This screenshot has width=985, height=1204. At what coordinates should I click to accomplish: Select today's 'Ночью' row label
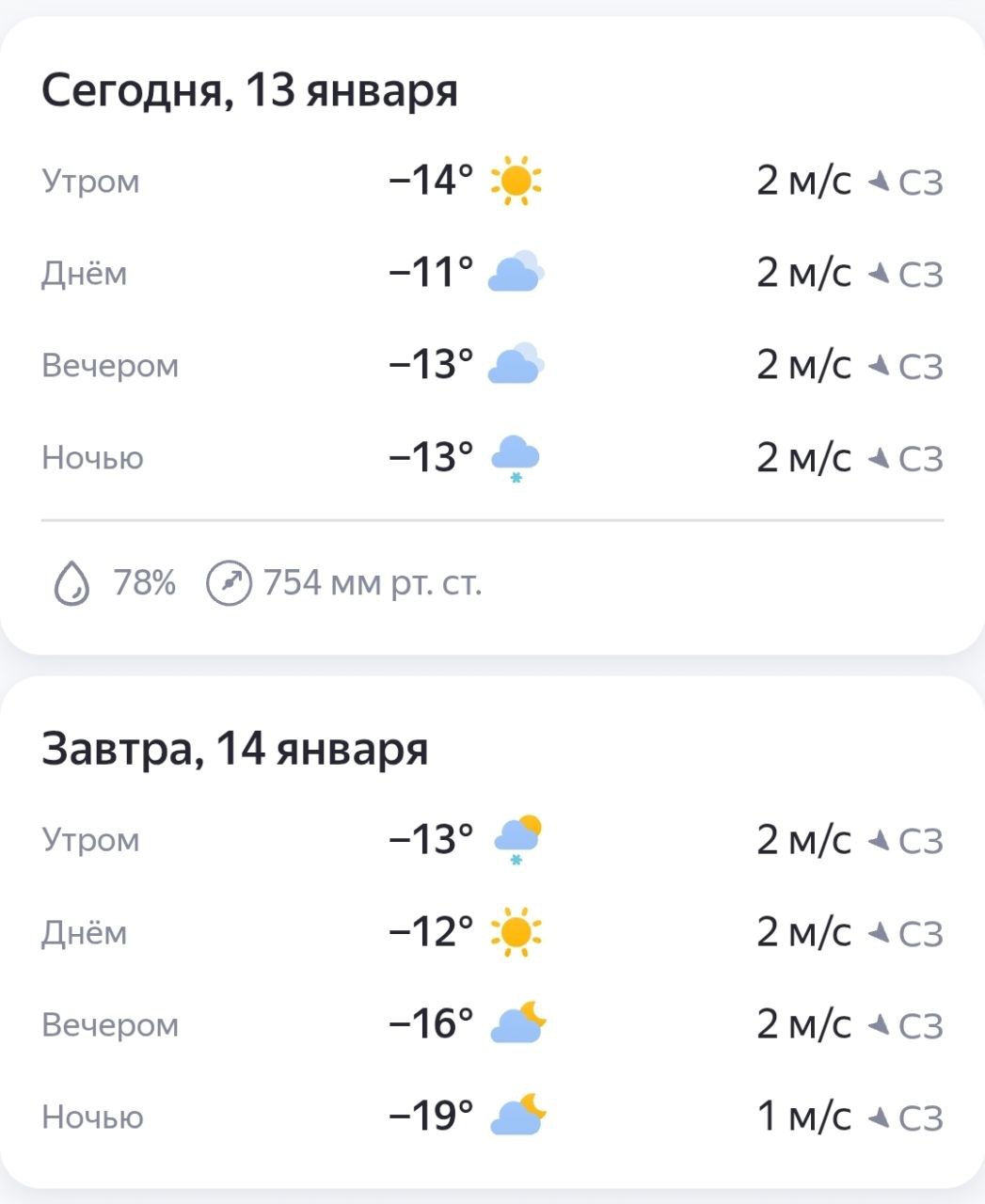click(x=92, y=458)
